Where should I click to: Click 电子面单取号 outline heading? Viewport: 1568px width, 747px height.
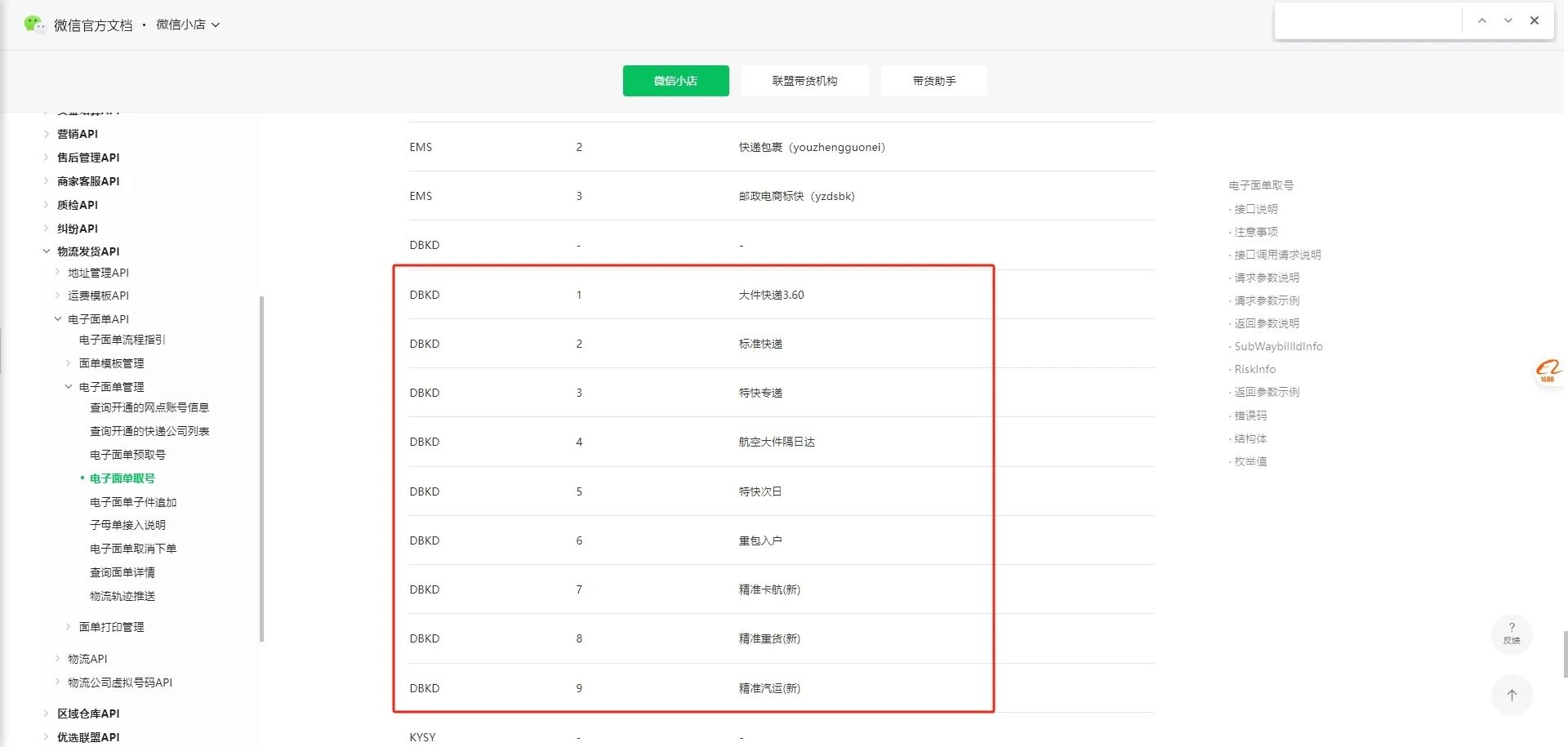pos(1261,185)
